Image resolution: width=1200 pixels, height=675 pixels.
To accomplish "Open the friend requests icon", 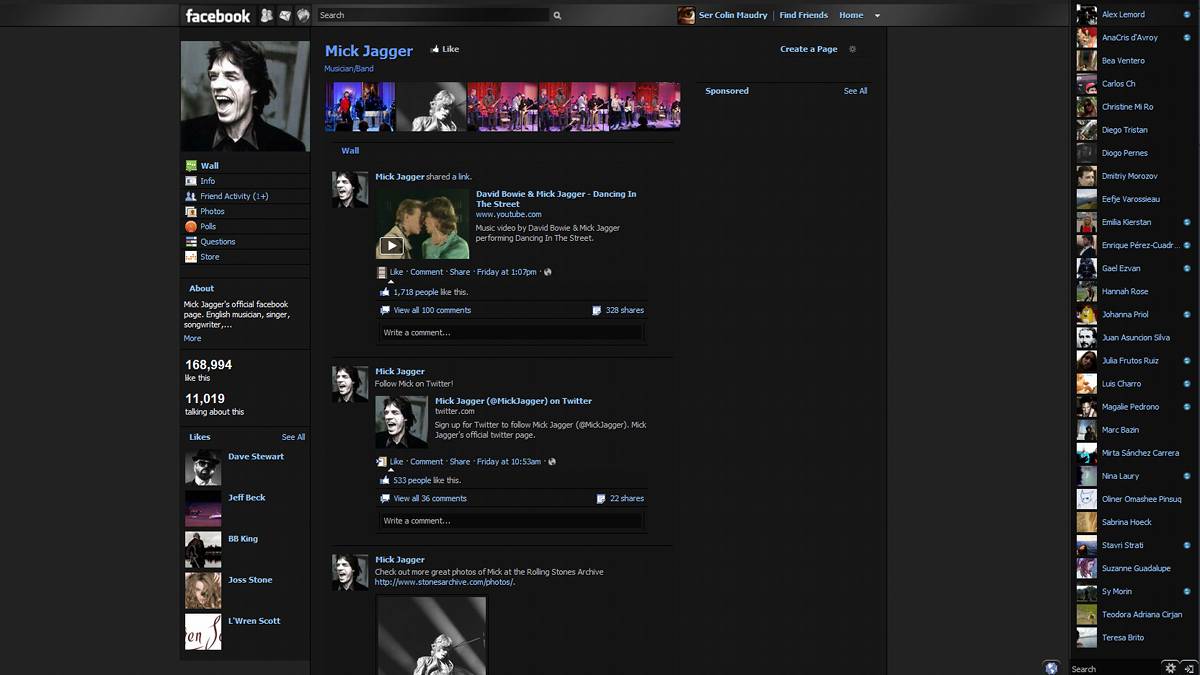I will tap(266, 15).
